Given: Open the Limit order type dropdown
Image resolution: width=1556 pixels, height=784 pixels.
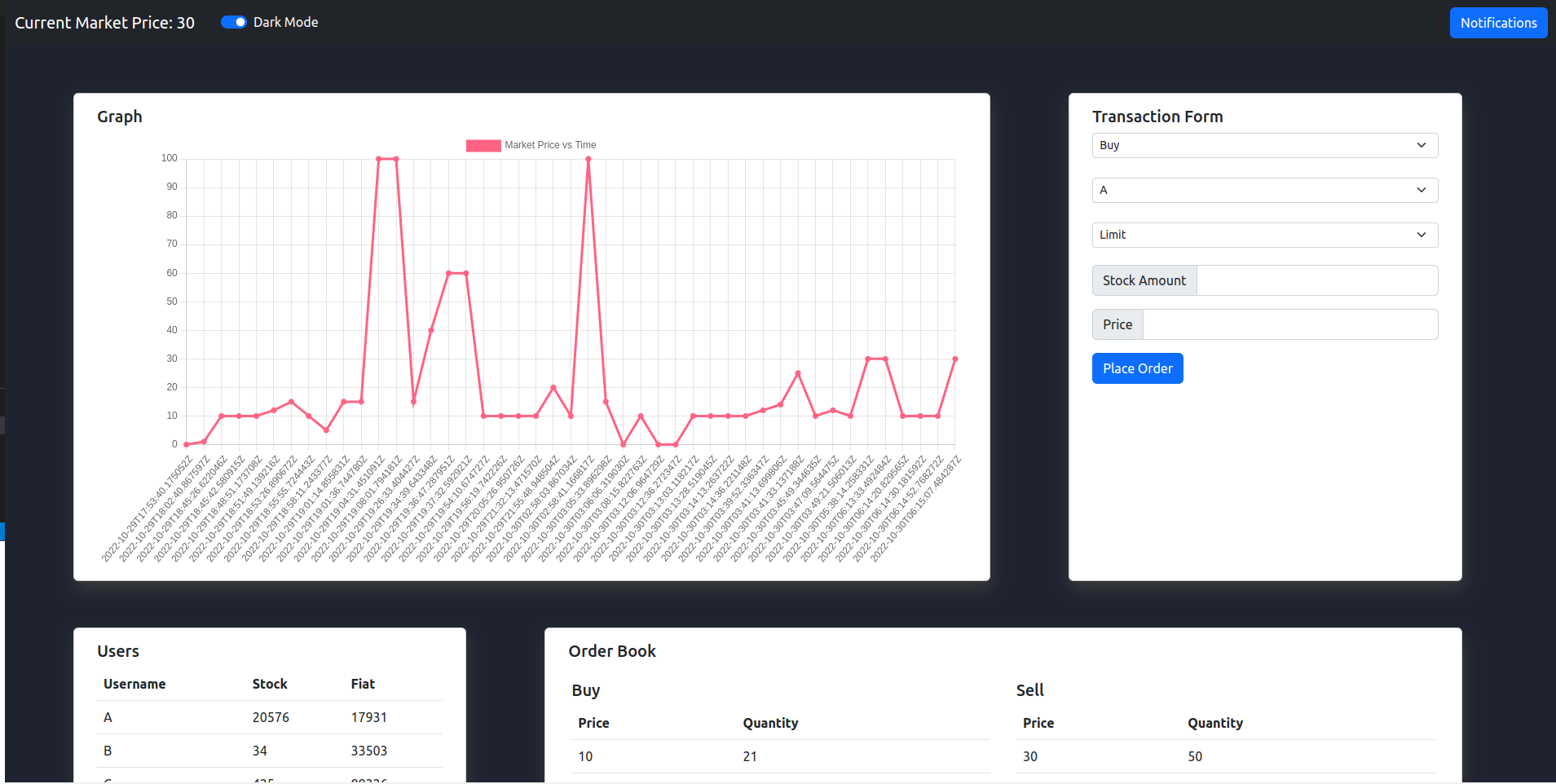Looking at the screenshot, I should click(x=1263, y=235).
